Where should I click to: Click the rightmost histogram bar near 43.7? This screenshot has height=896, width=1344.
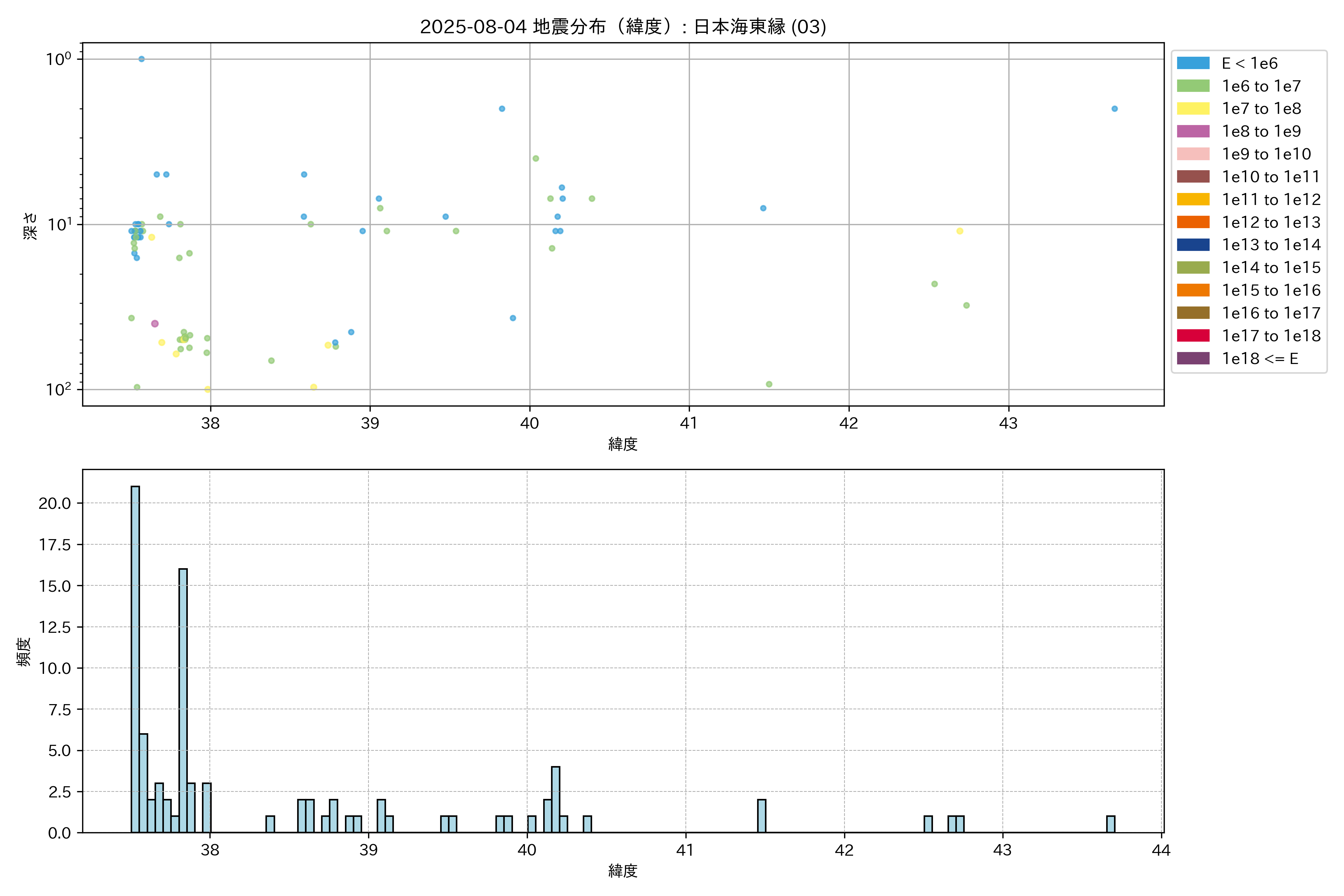(1110, 824)
